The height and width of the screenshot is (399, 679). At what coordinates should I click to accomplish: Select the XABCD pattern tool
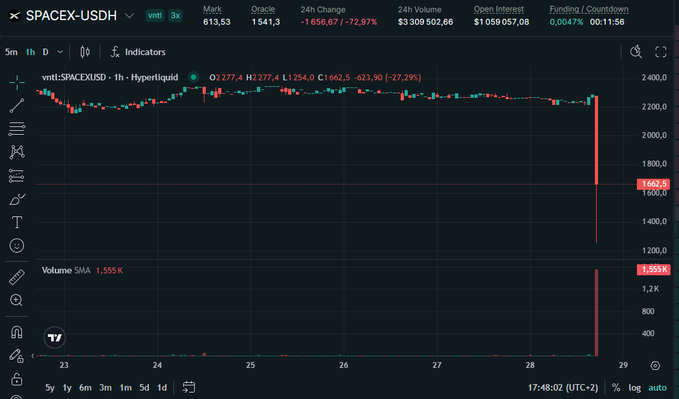point(17,152)
